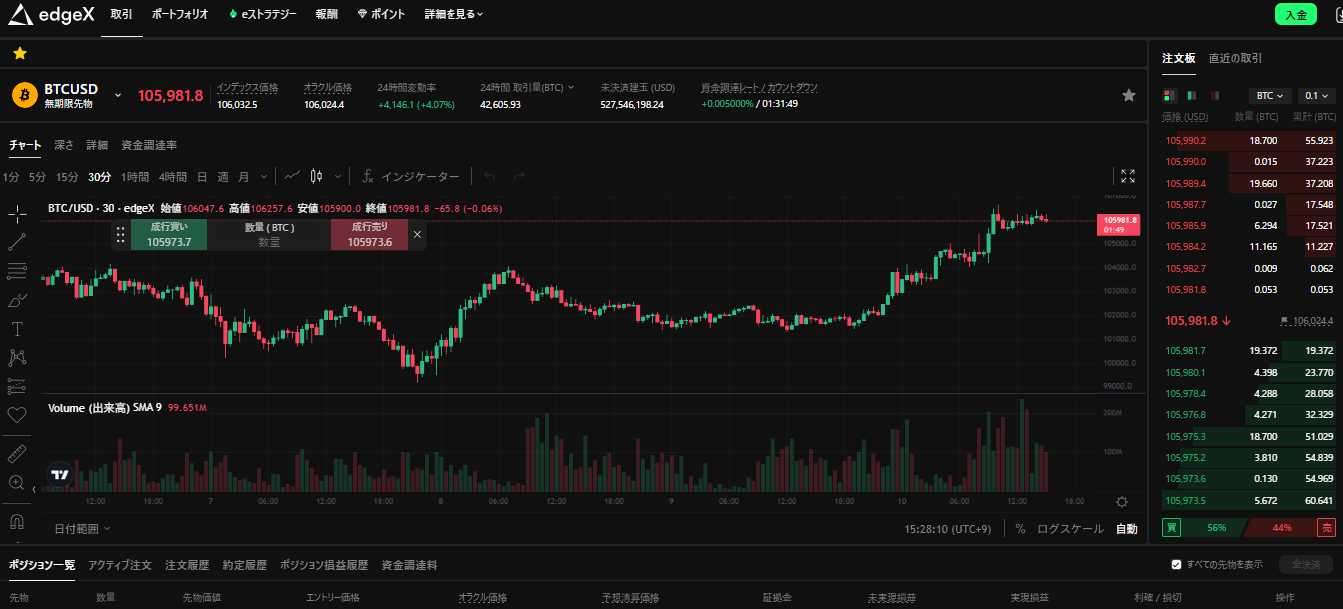Toggle the ログスケール log scale option
The height and width of the screenshot is (609, 1343).
pyautogui.click(x=1070, y=529)
